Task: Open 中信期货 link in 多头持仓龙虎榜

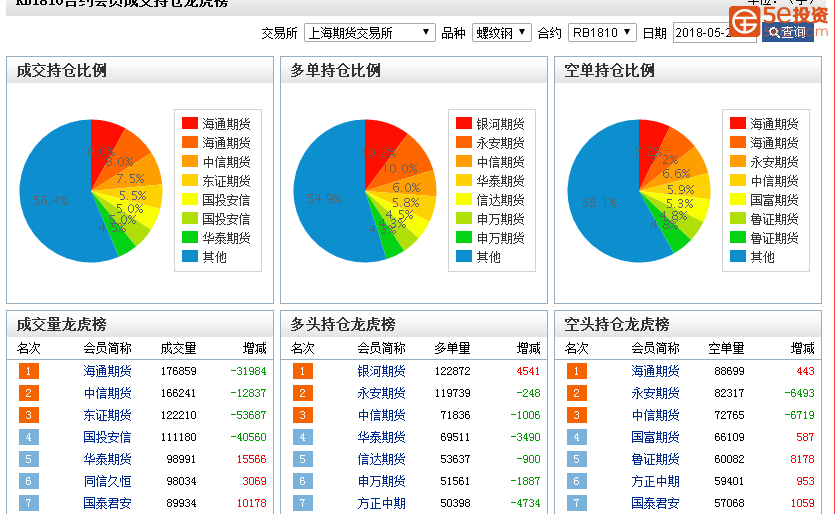Action: 381,415
